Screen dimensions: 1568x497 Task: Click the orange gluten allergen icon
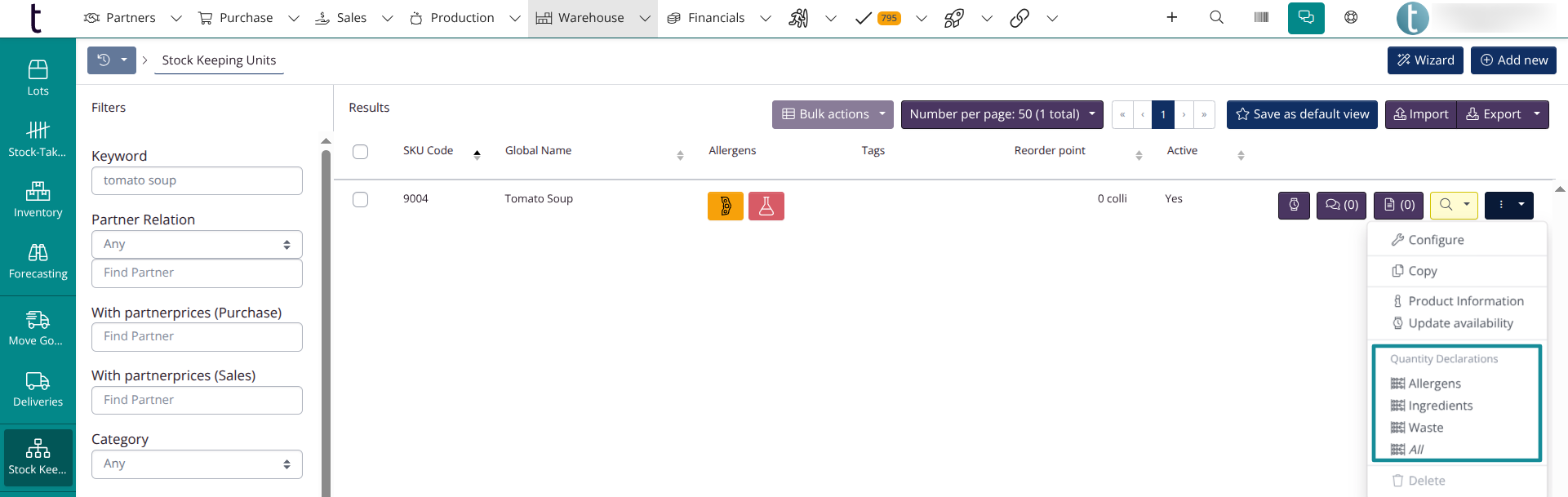click(x=725, y=206)
